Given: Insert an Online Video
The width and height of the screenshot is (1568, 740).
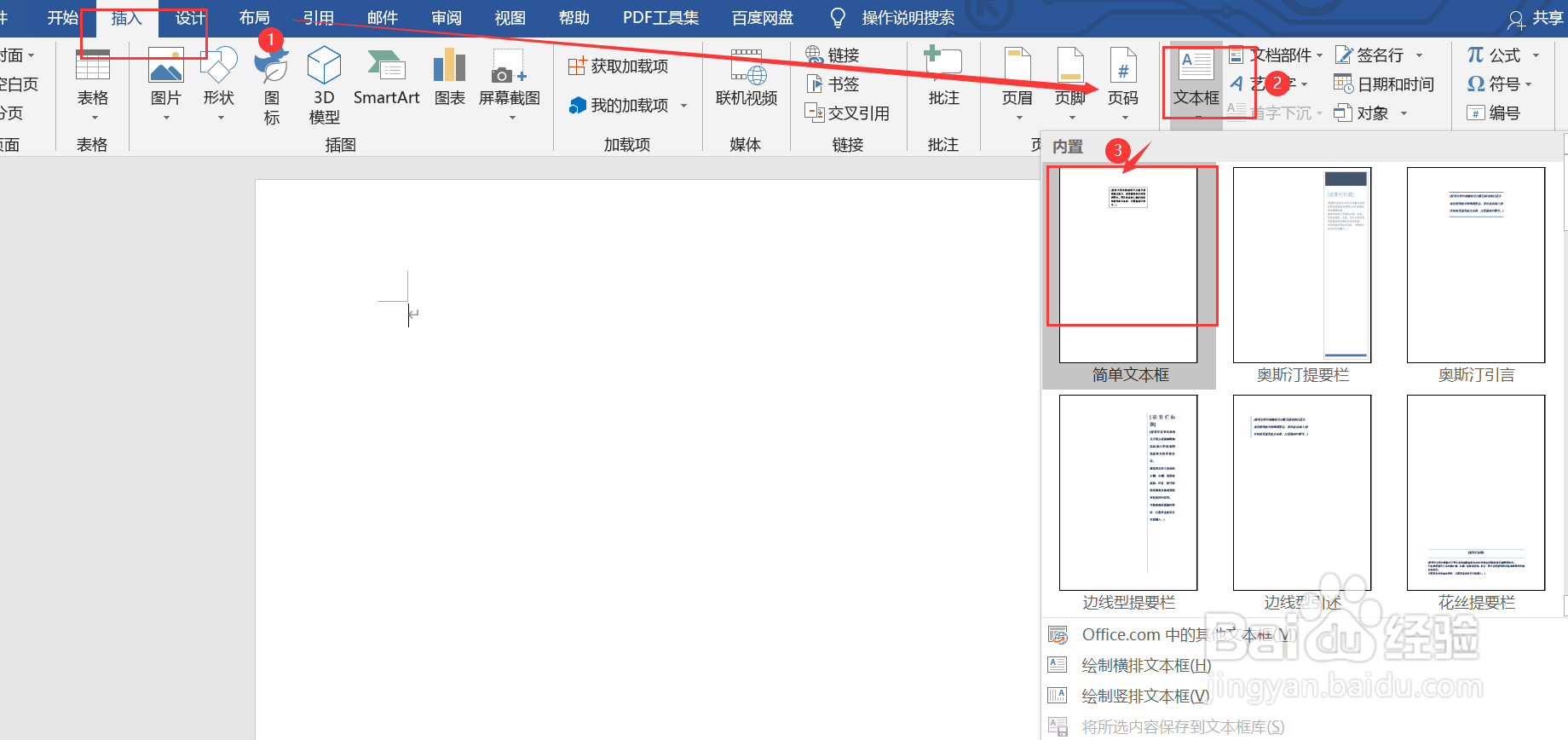Looking at the screenshot, I should [x=747, y=78].
